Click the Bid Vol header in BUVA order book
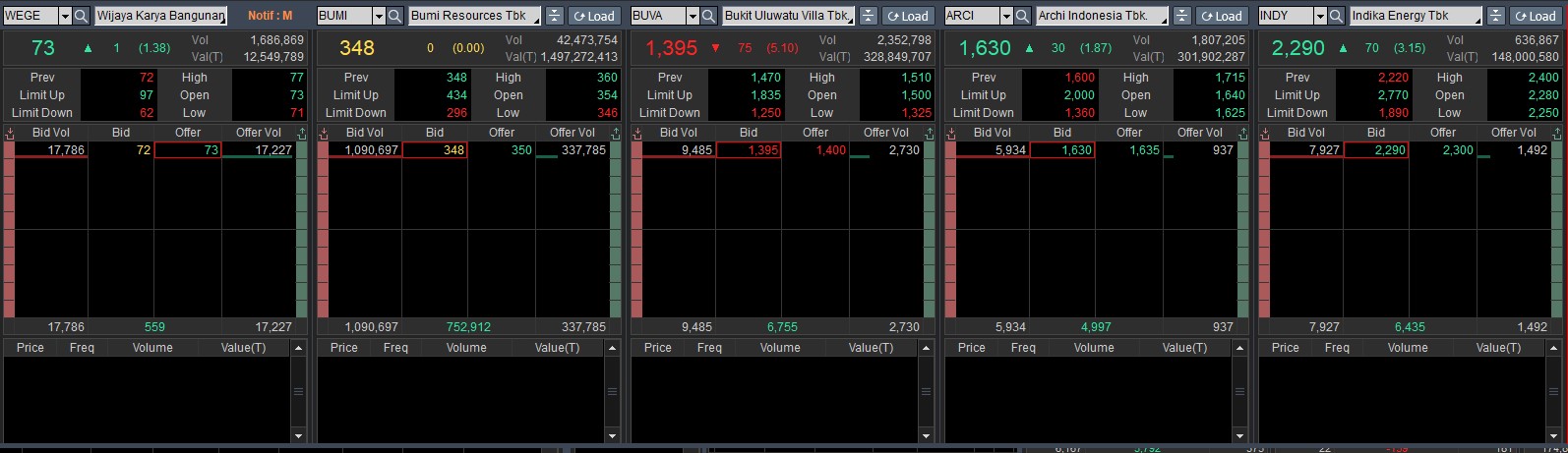The height and width of the screenshot is (453, 1568). point(679,133)
